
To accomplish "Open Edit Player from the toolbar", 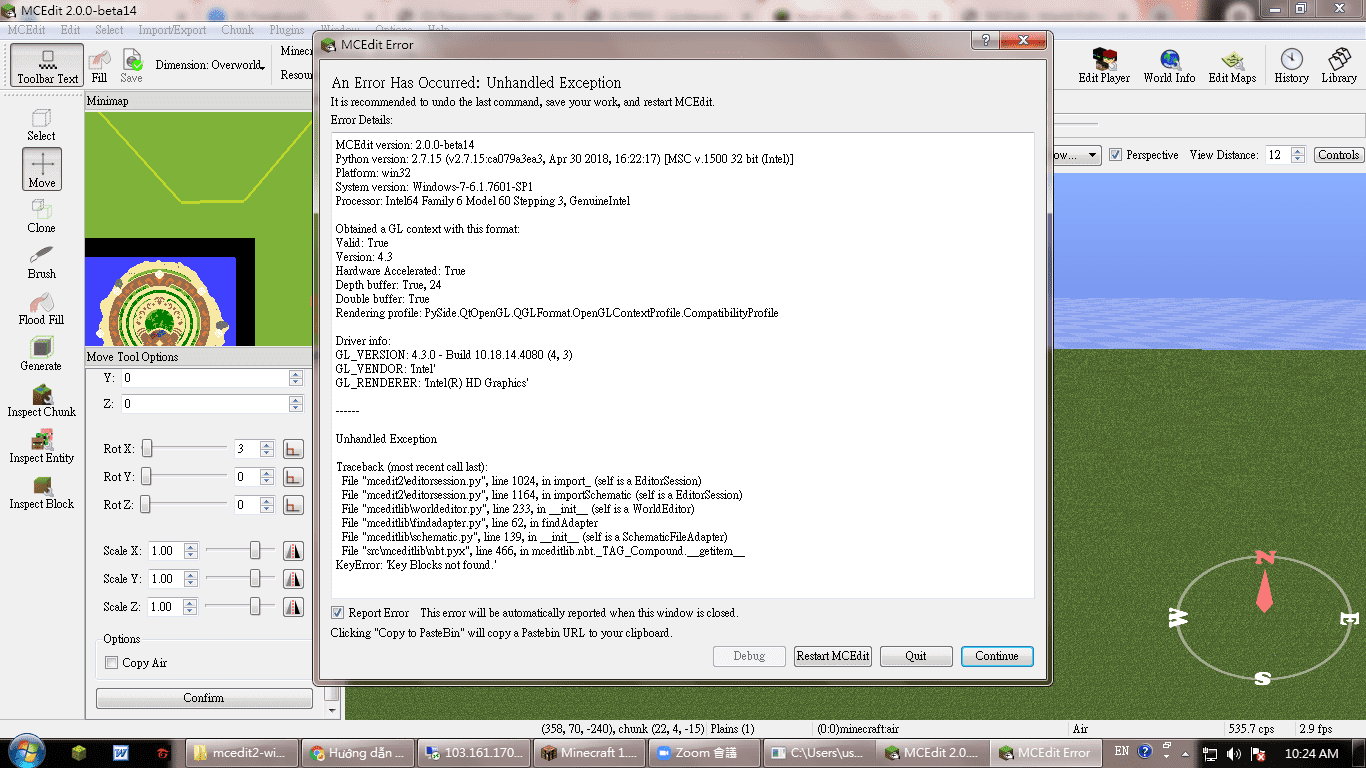I will click(x=1104, y=66).
